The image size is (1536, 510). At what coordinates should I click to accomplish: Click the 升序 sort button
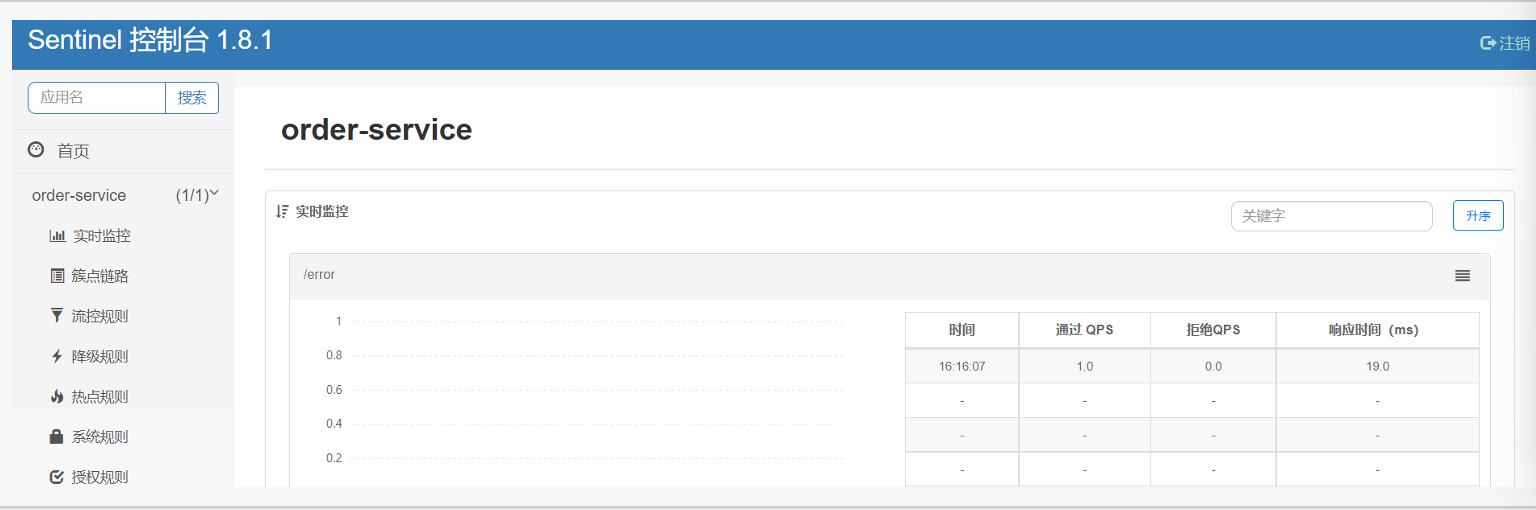(x=1478, y=216)
